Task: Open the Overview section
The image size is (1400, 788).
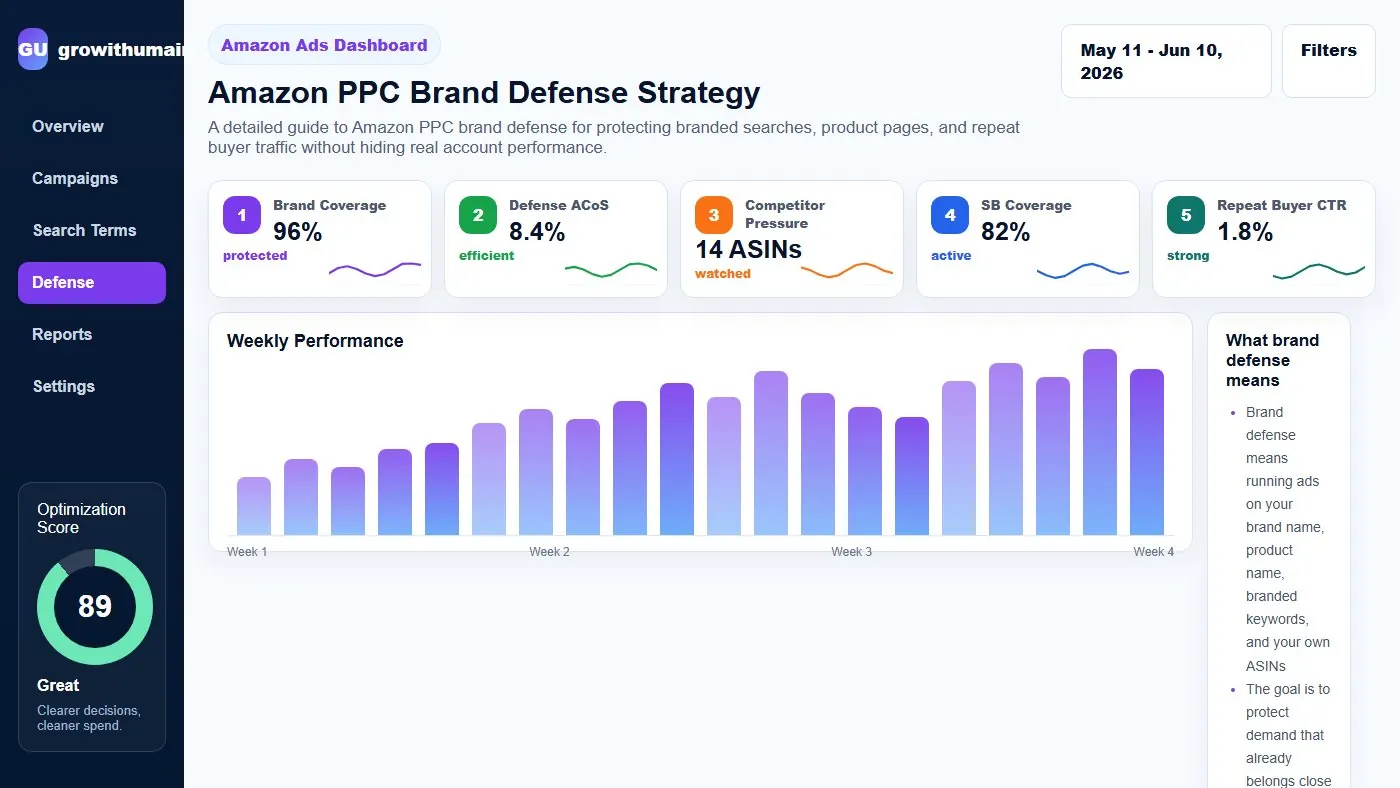Action: click(x=92, y=126)
